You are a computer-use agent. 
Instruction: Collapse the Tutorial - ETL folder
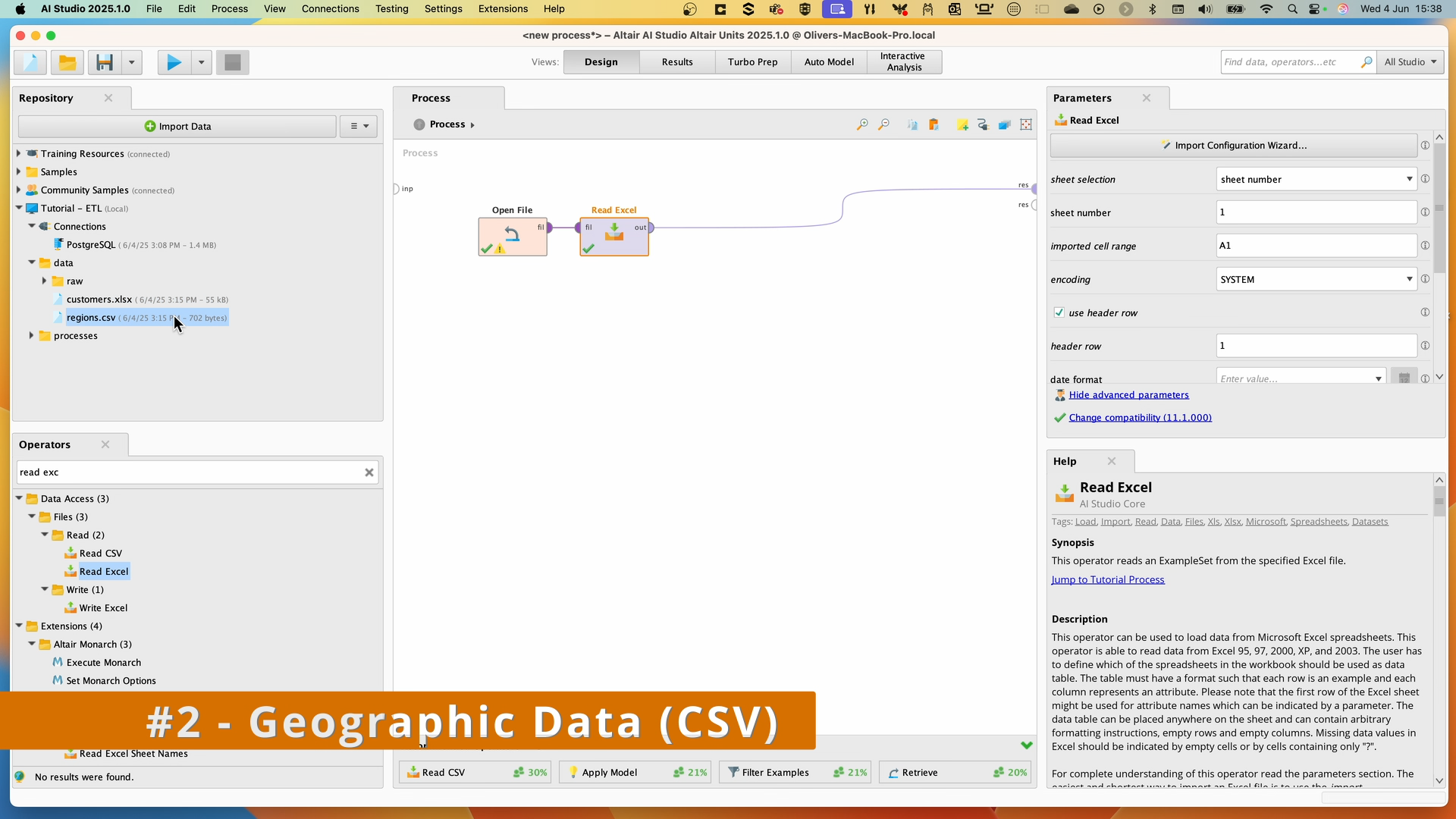coord(18,208)
